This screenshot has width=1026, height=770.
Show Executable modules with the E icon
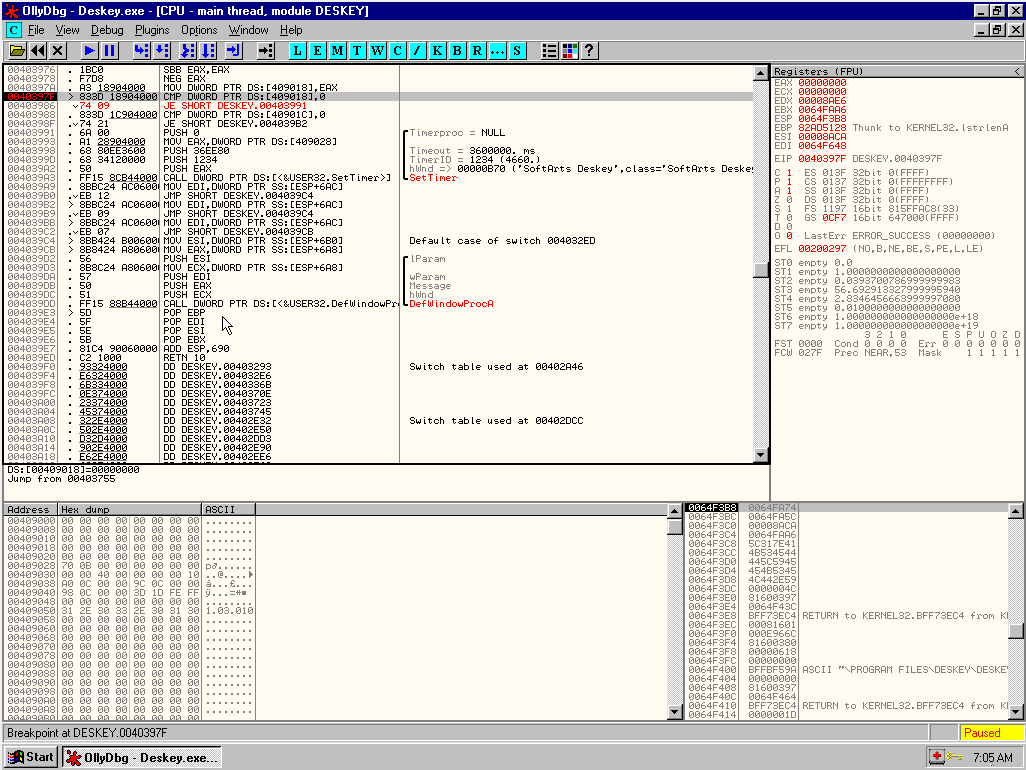tap(318, 50)
